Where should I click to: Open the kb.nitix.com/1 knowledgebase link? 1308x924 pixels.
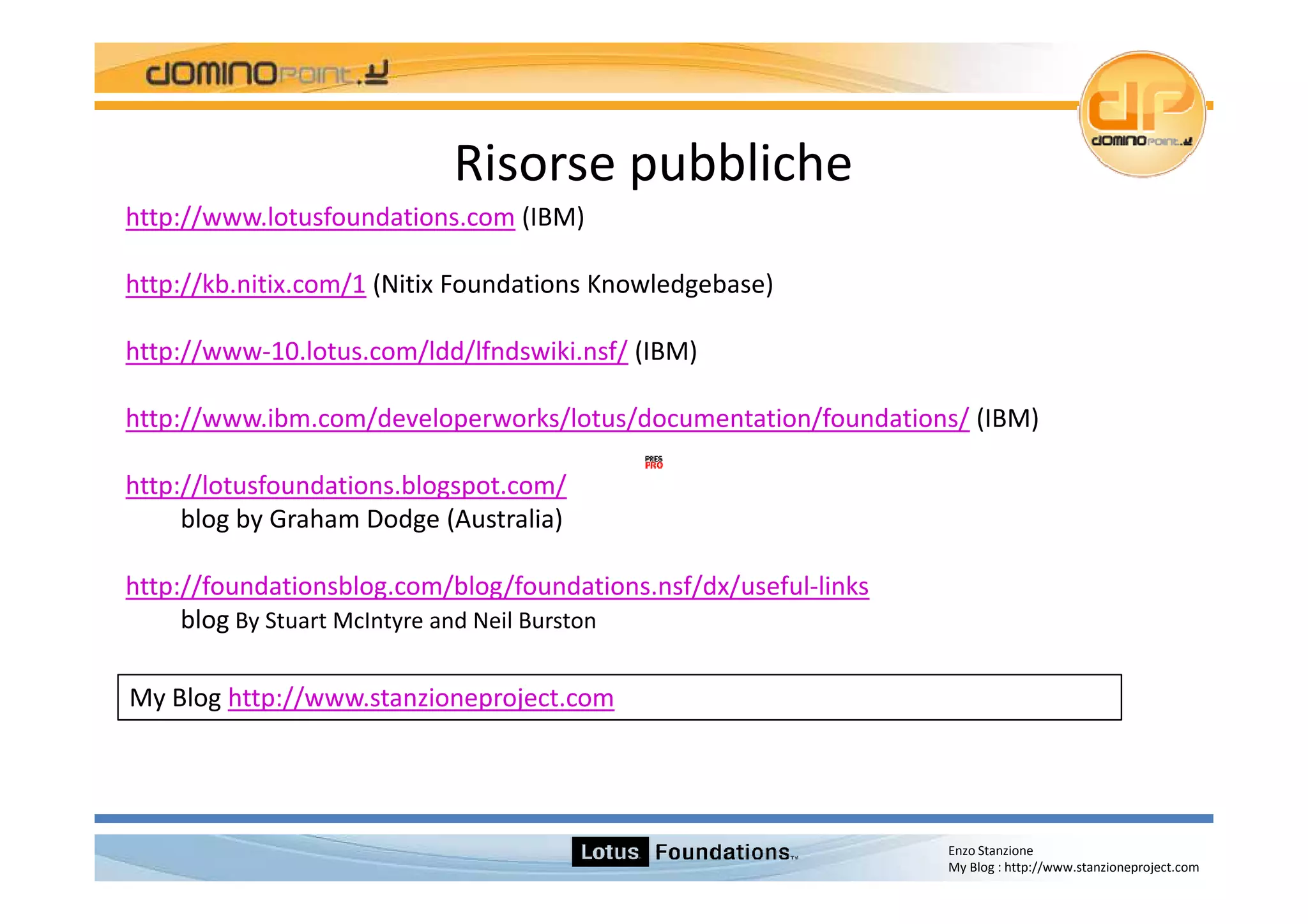[x=246, y=285]
